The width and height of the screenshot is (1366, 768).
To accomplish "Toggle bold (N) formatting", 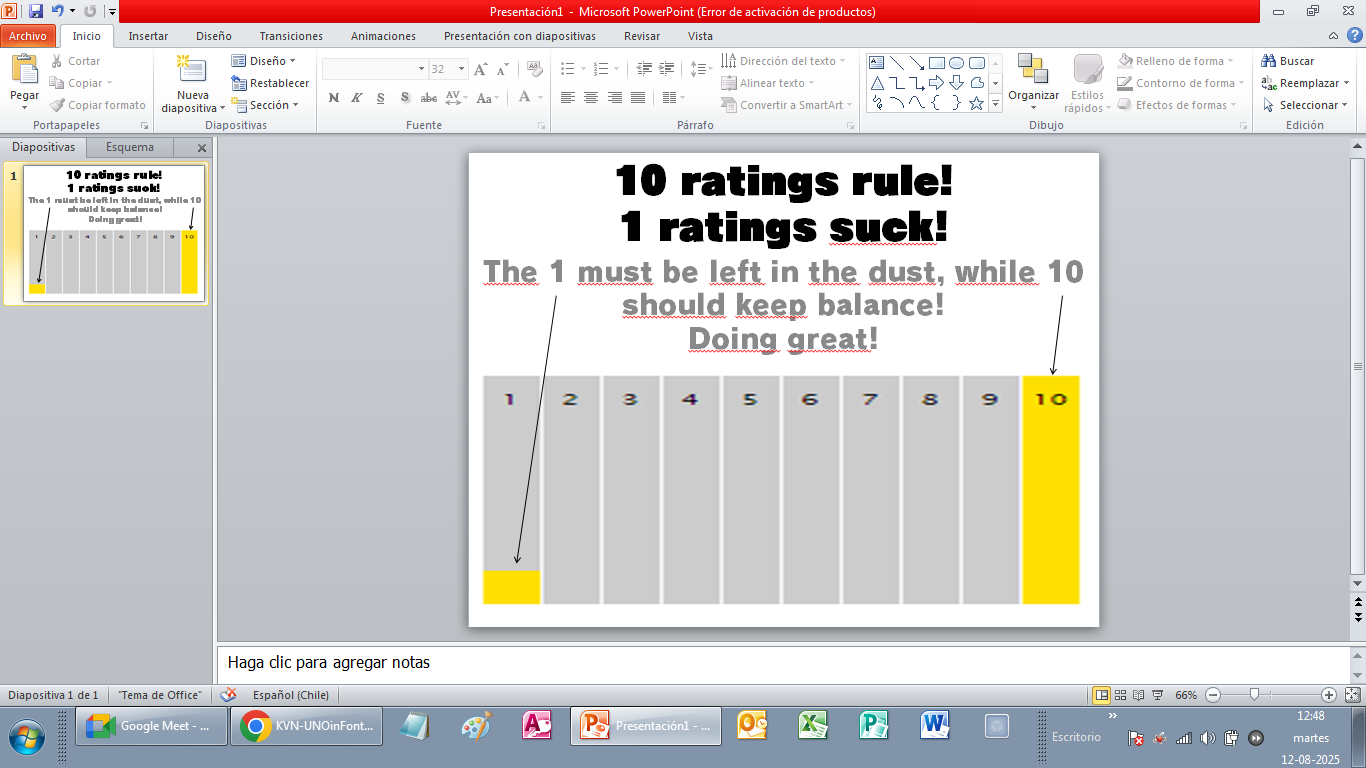I will click(334, 98).
